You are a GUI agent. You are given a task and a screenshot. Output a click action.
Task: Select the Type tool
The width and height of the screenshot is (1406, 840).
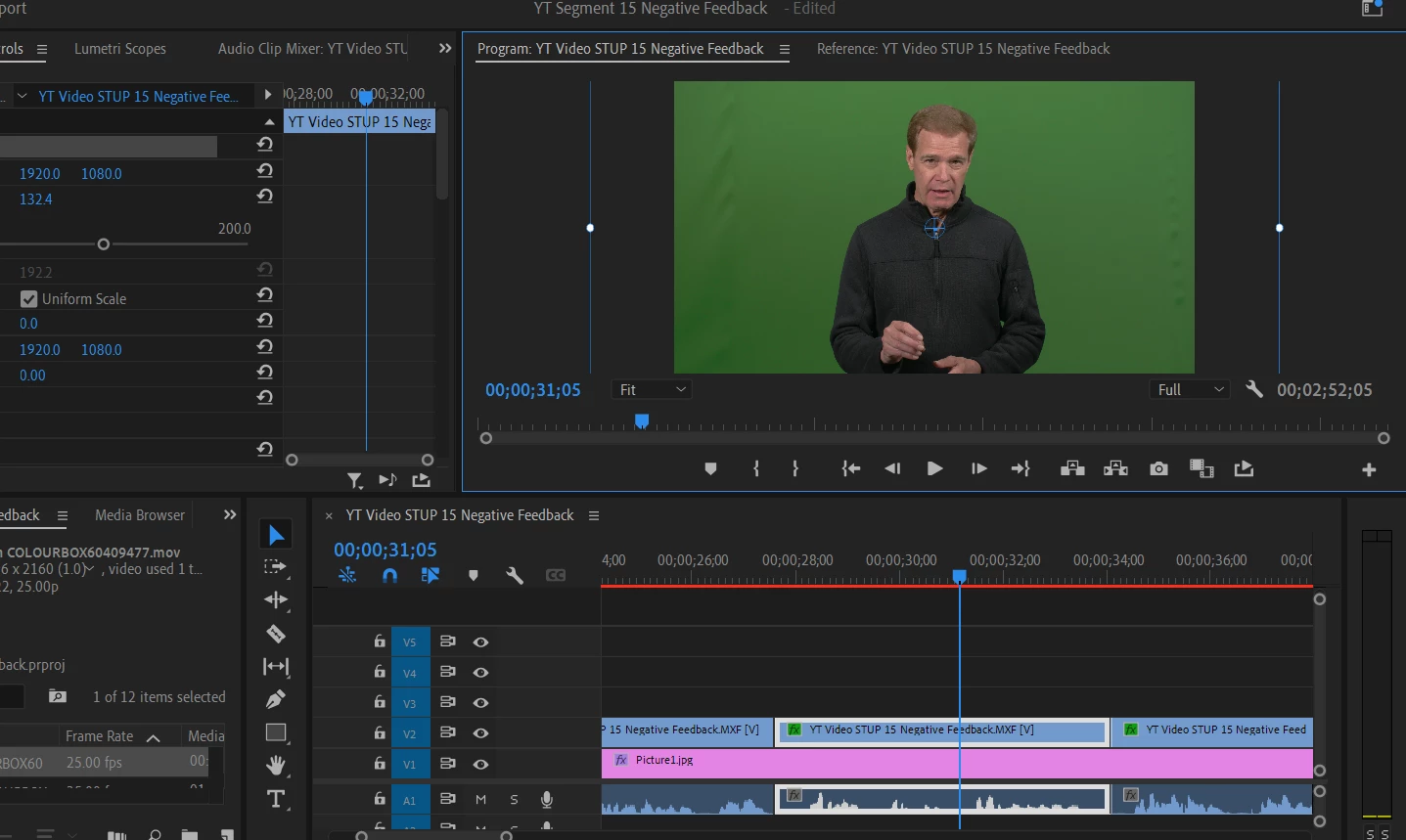[276, 799]
